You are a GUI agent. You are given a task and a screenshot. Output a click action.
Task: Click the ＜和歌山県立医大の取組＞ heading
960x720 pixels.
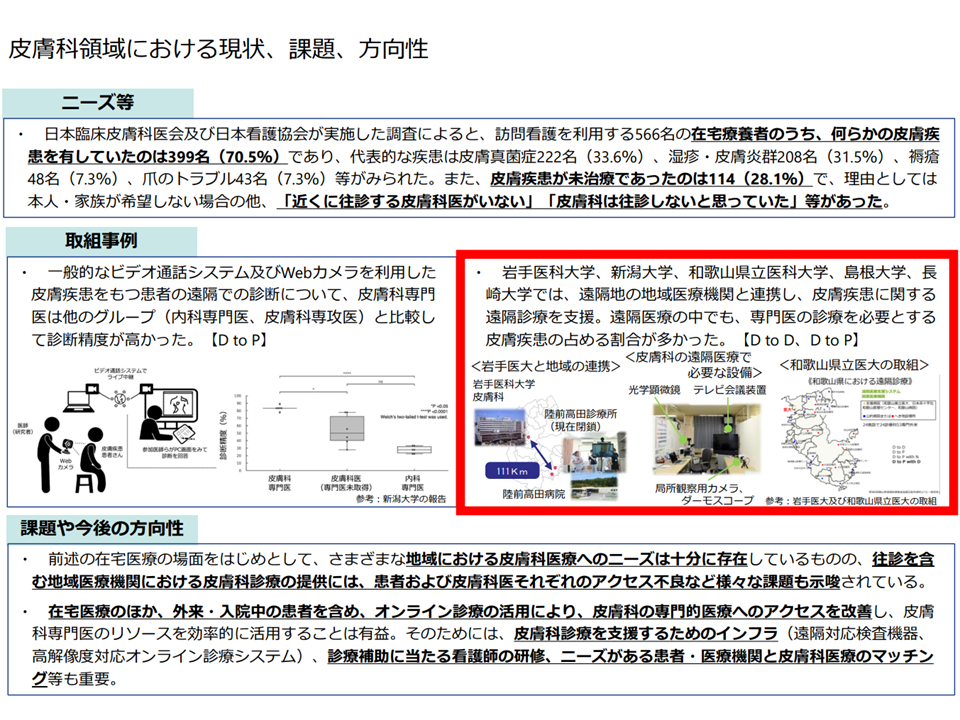pyautogui.click(x=857, y=364)
